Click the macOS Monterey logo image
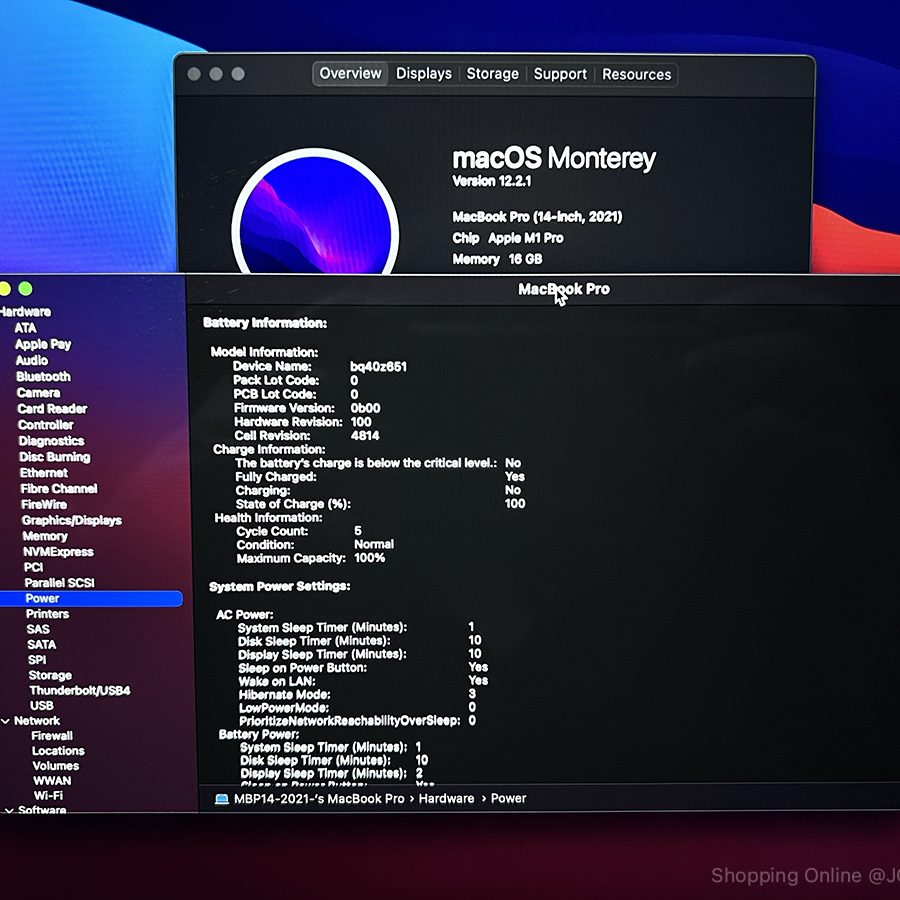Image resolution: width=900 pixels, height=900 pixels. [x=315, y=212]
